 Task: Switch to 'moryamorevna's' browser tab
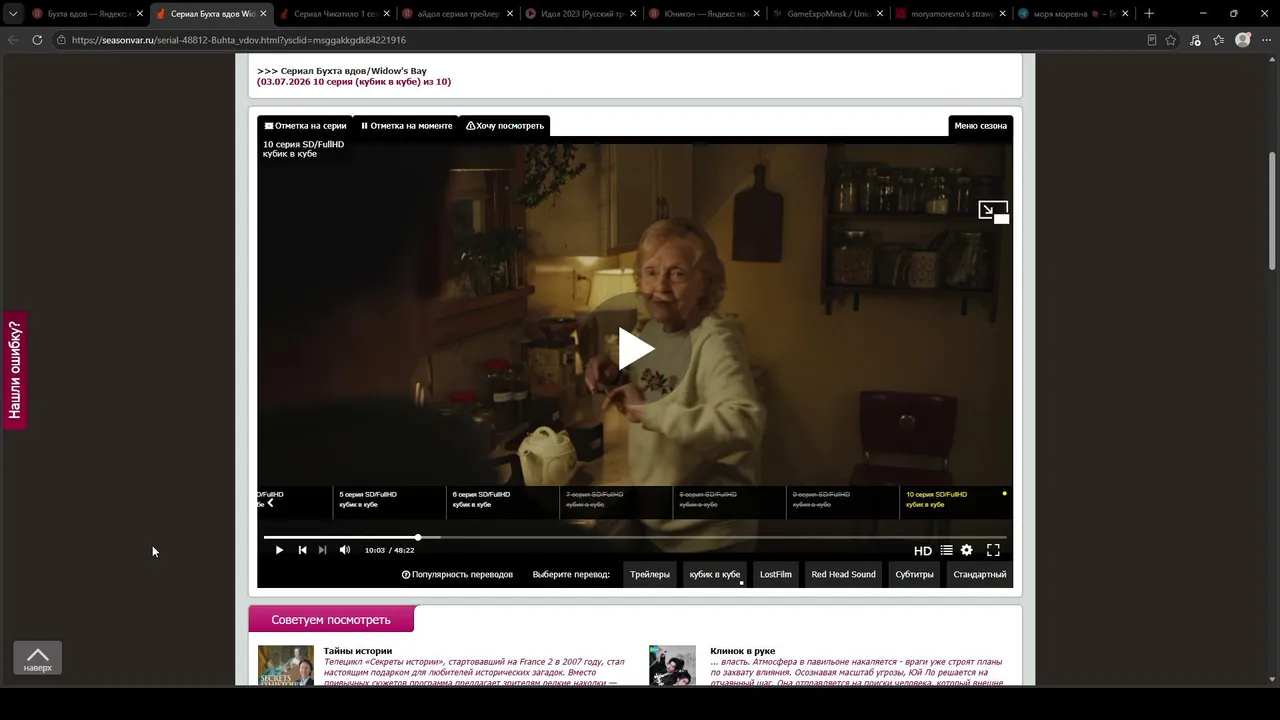pos(950,14)
